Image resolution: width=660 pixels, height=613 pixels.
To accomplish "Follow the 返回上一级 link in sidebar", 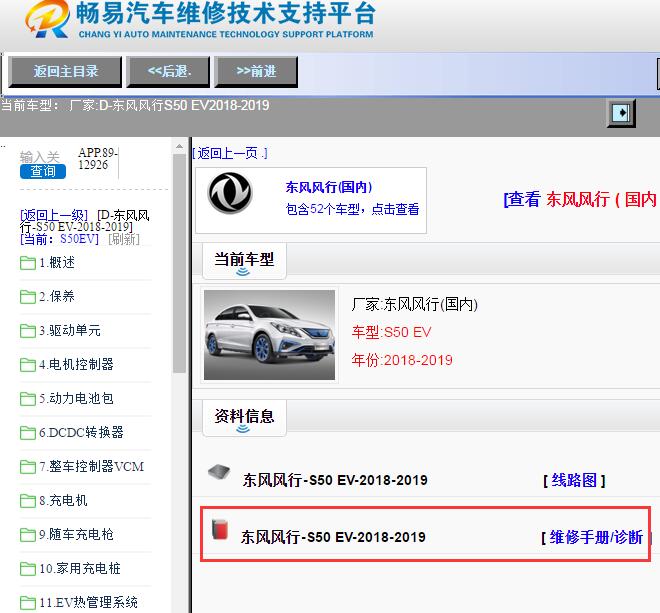I will (54, 216).
